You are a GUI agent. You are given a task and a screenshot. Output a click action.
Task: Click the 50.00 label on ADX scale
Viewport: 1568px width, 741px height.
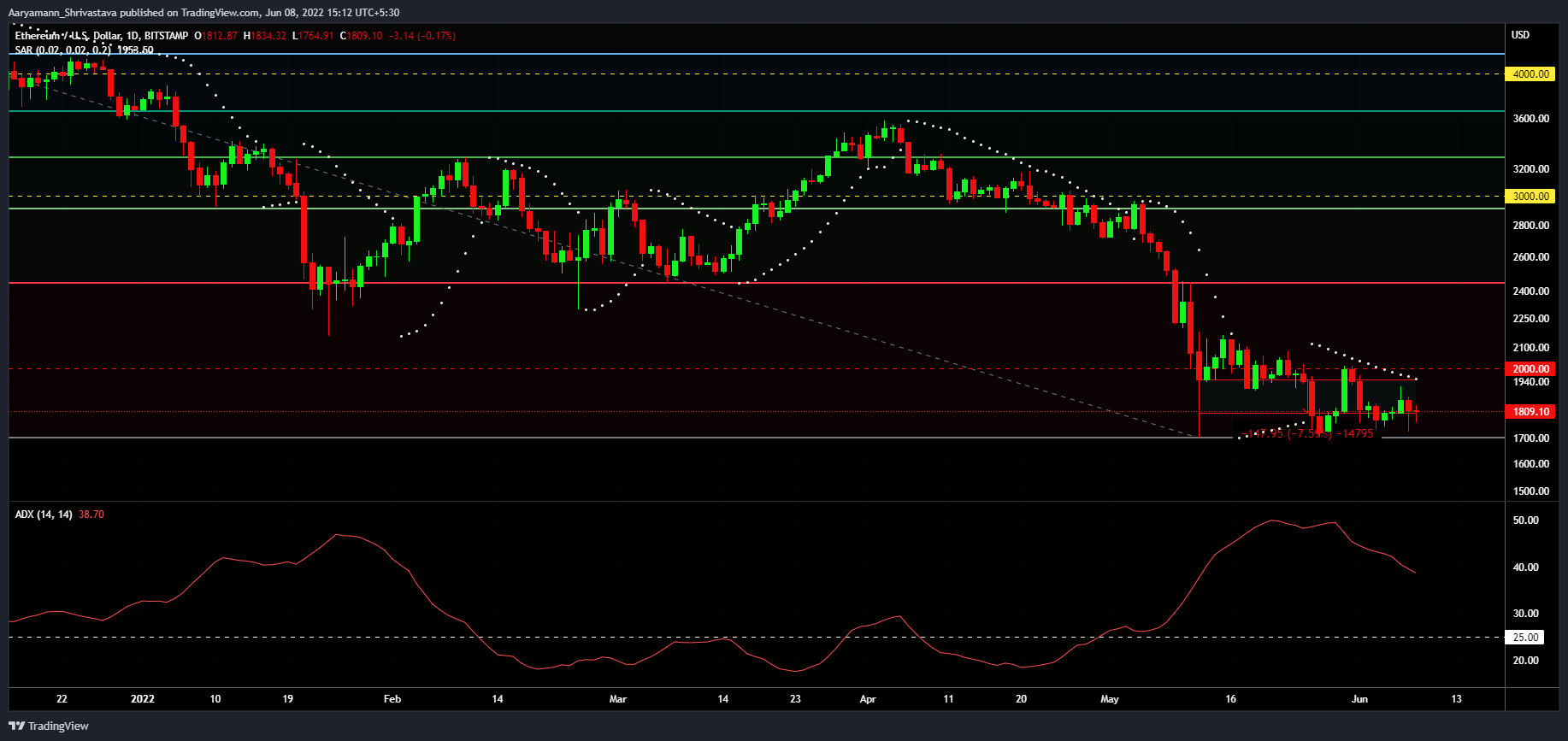pos(1525,520)
